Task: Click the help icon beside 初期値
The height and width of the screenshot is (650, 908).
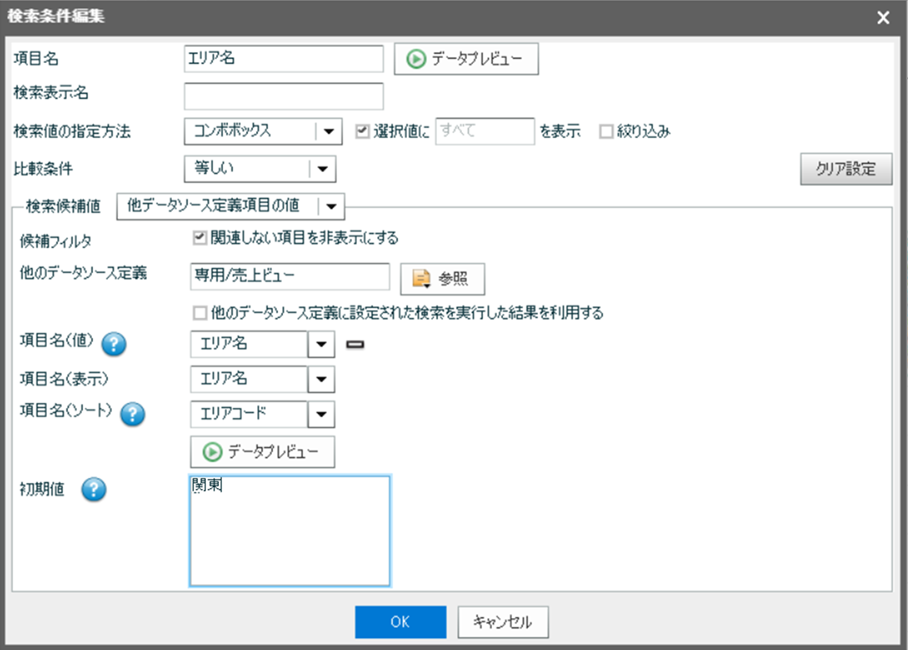Action: (x=95, y=490)
